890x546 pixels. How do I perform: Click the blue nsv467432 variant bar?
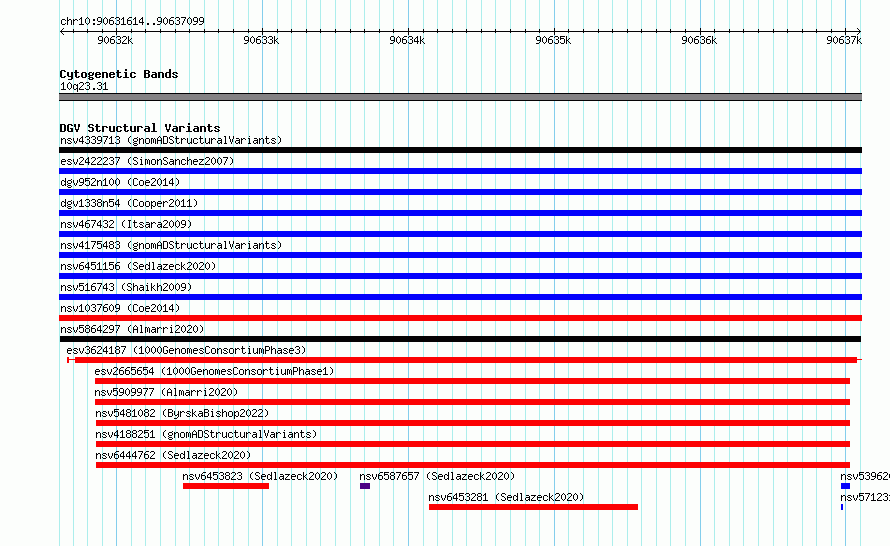pos(460,234)
